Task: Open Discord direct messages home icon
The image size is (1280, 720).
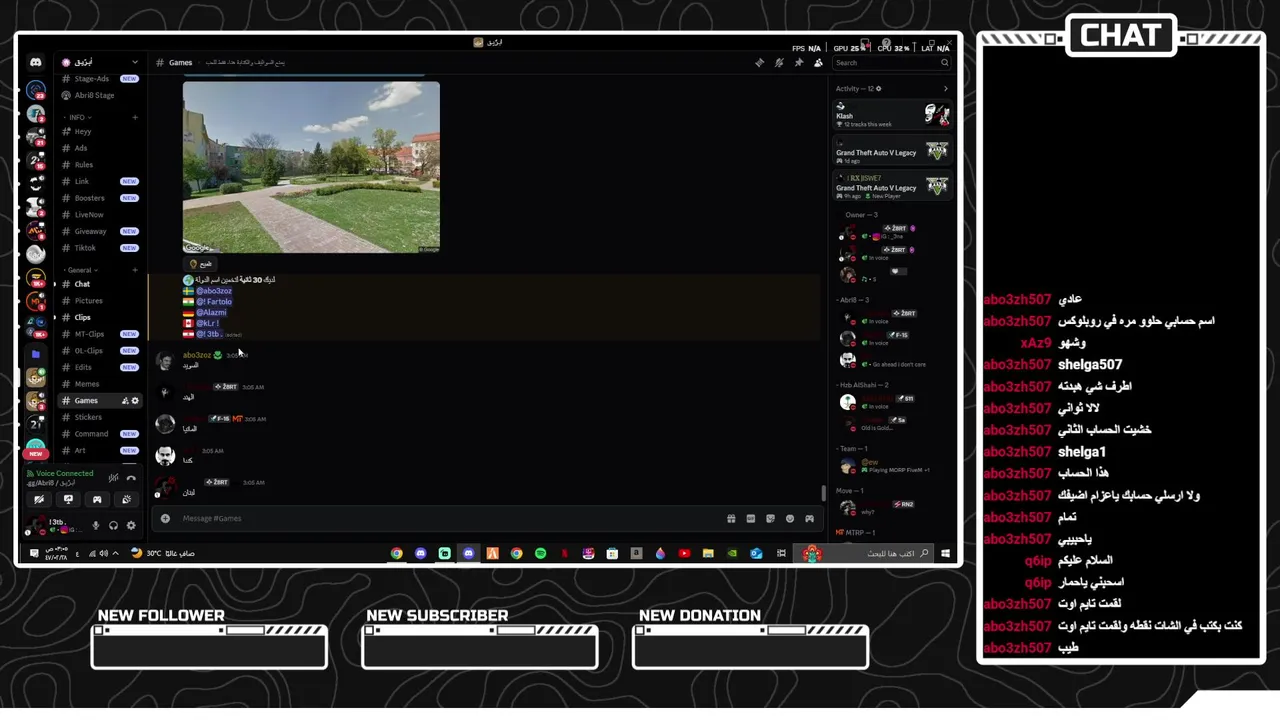Action: [x=36, y=62]
